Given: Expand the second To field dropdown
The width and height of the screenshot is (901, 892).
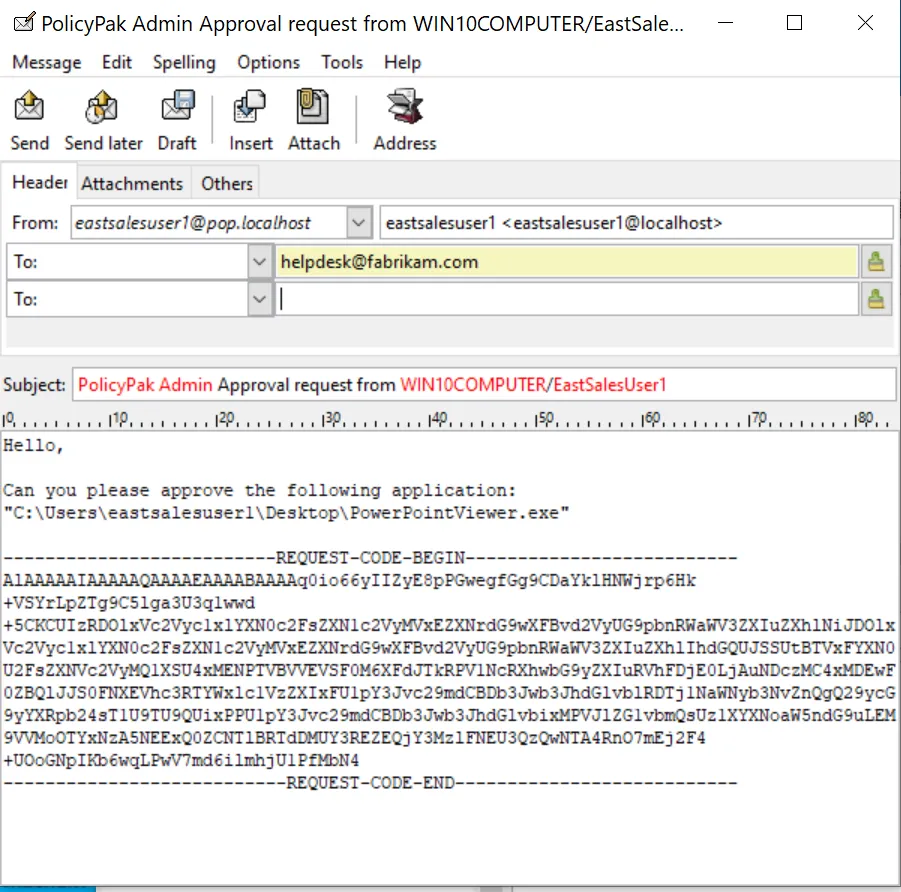Looking at the screenshot, I should [x=260, y=298].
